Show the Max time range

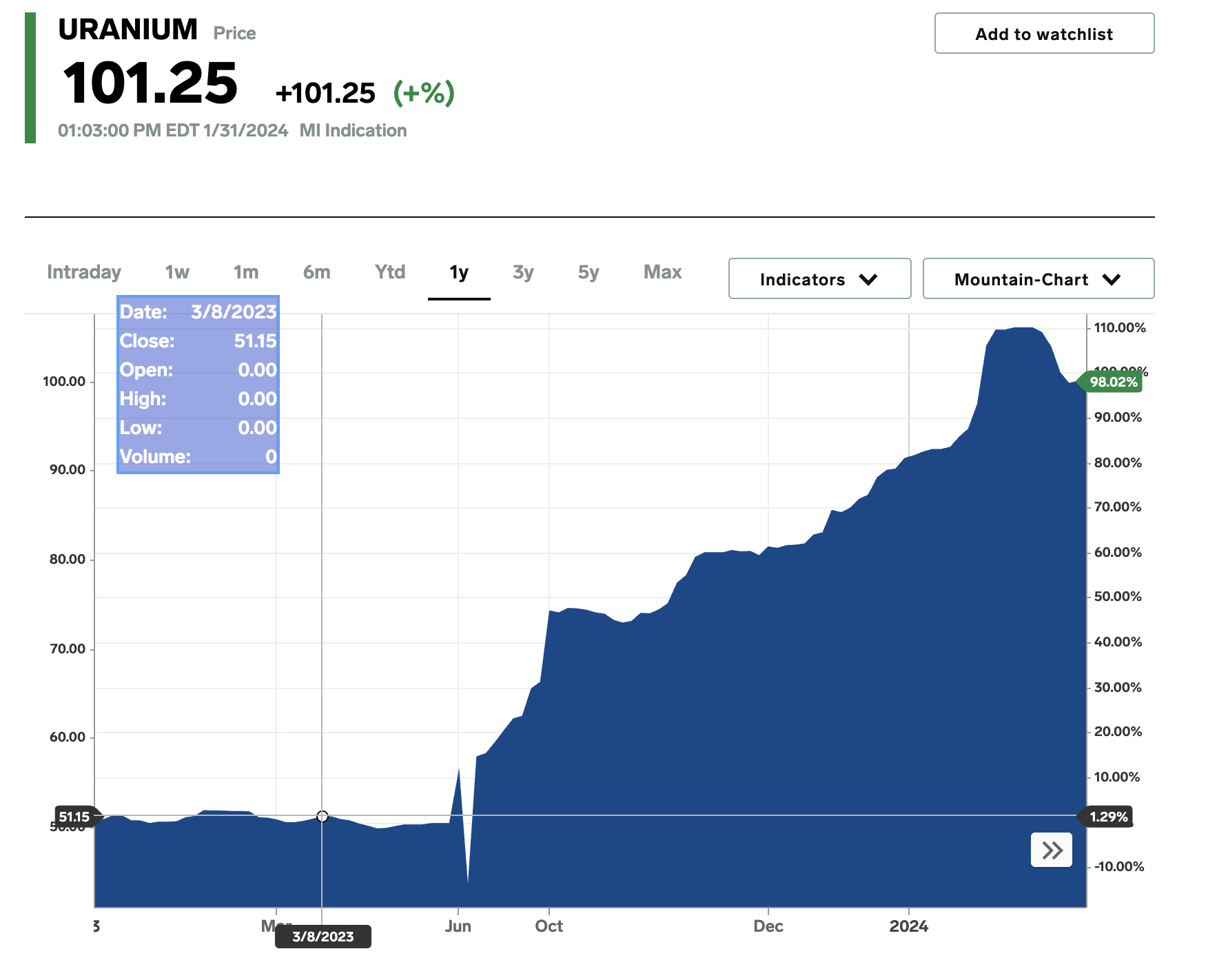click(x=663, y=272)
